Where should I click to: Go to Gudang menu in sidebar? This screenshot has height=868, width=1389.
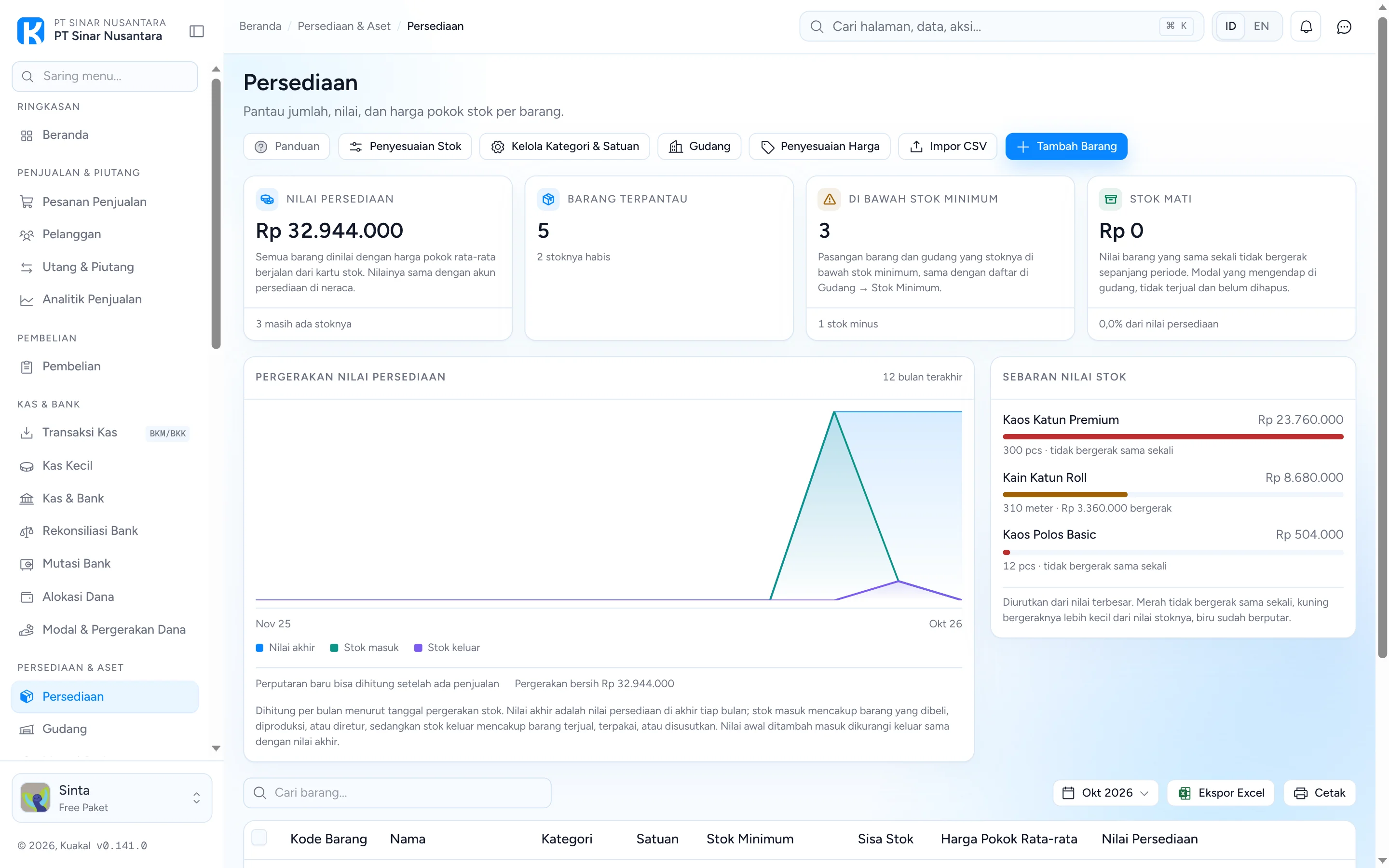click(x=65, y=729)
